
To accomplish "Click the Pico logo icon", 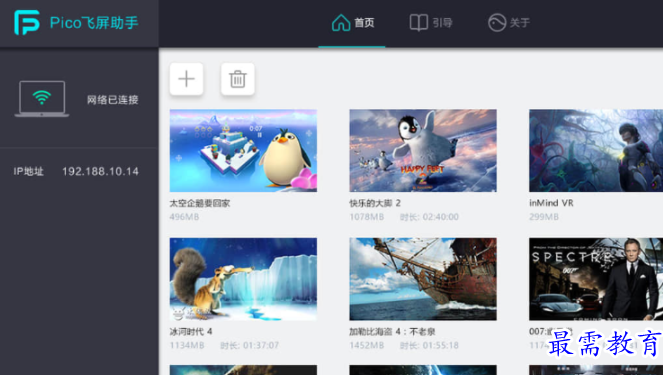I will (x=26, y=22).
